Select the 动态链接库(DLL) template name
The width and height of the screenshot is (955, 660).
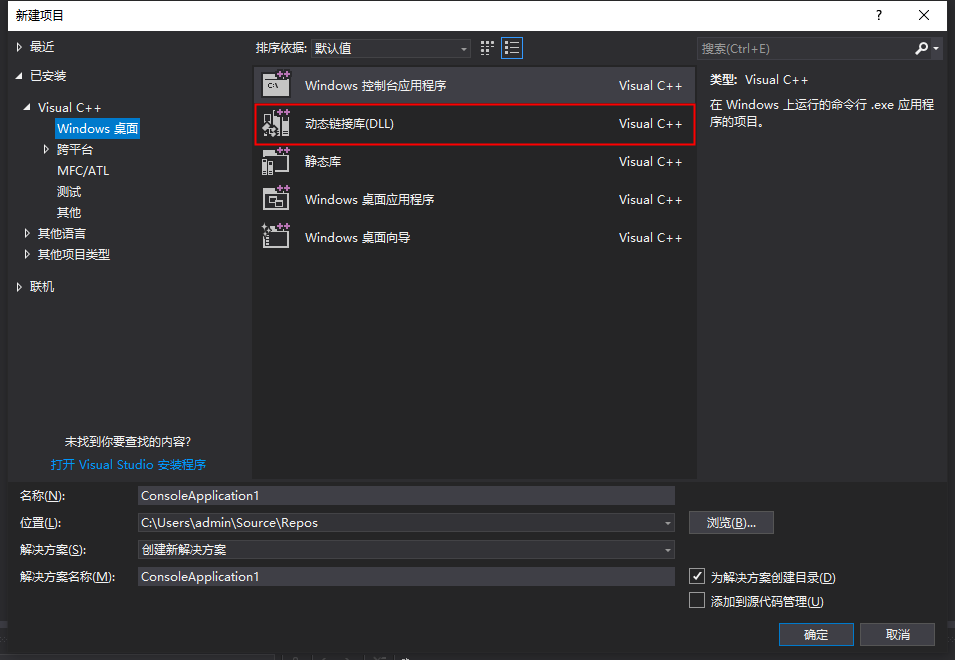pyautogui.click(x=350, y=124)
